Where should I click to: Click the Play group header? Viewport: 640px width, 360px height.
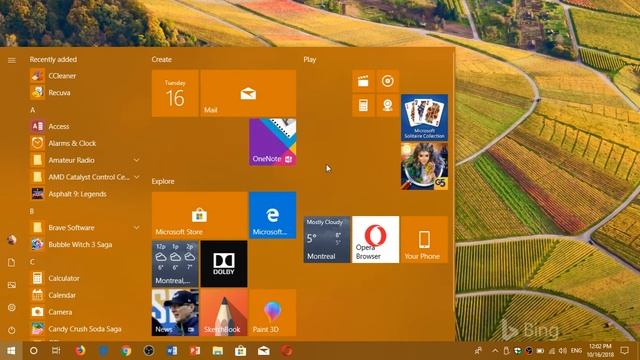[x=310, y=60]
